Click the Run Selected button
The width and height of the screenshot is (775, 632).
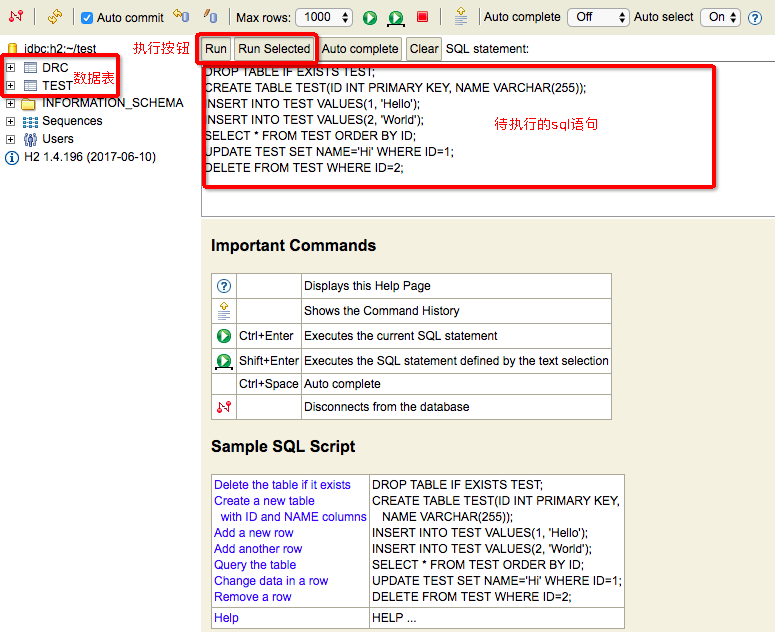click(x=274, y=49)
